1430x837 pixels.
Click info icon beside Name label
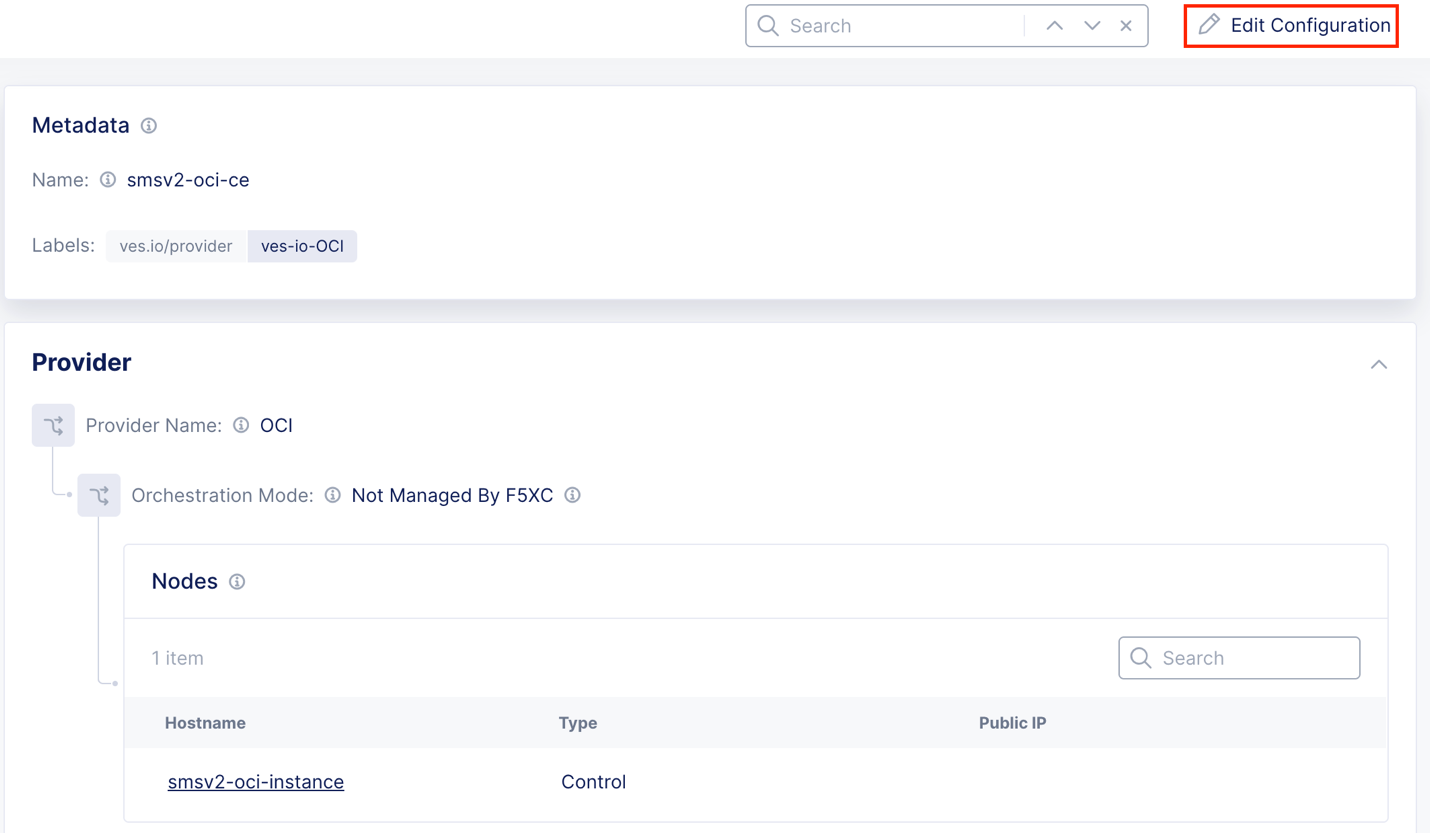tap(108, 180)
